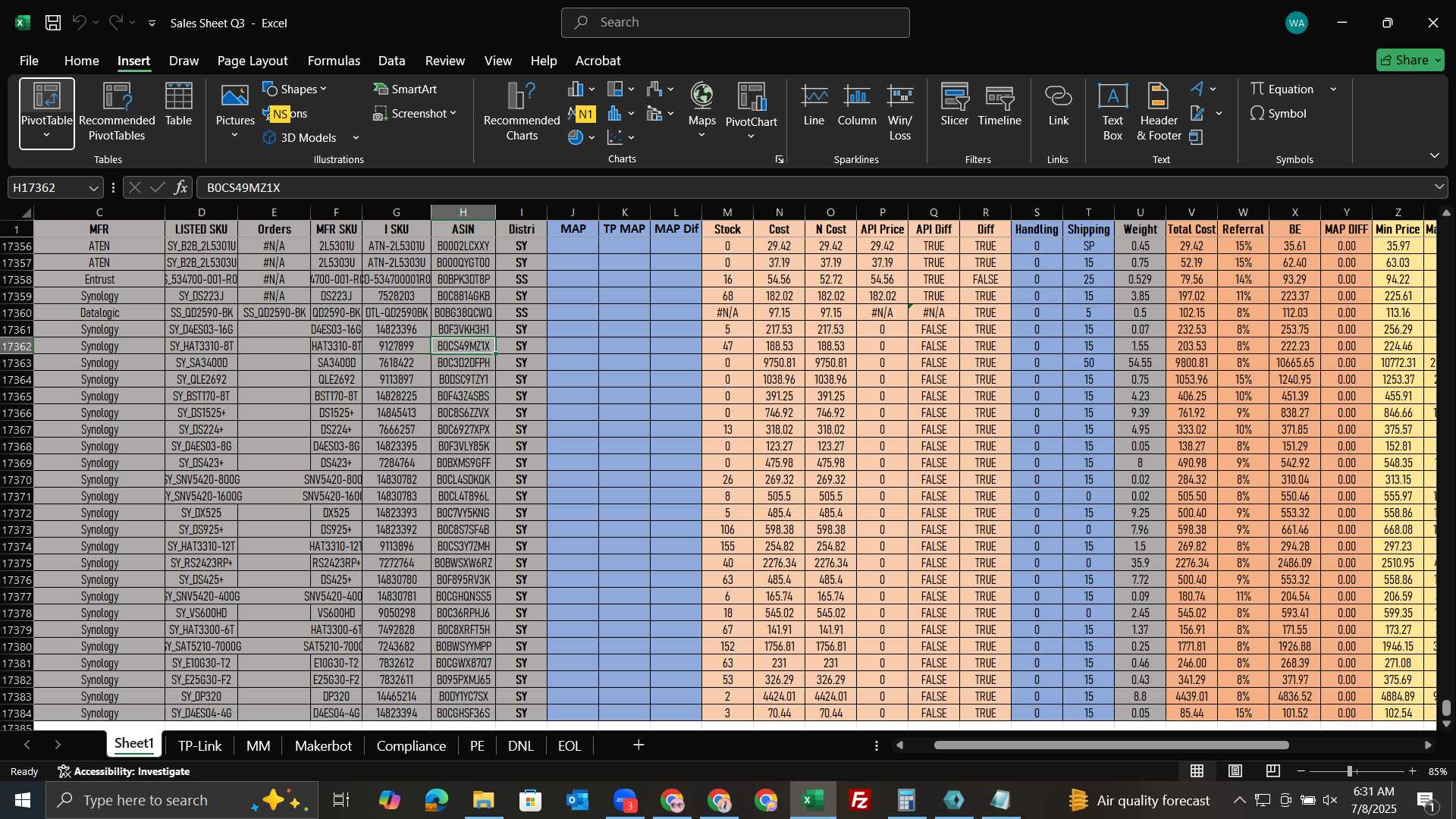Insert a Column sparkline
The height and width of the screenshot is (819, 1456).
coord(857,106)
